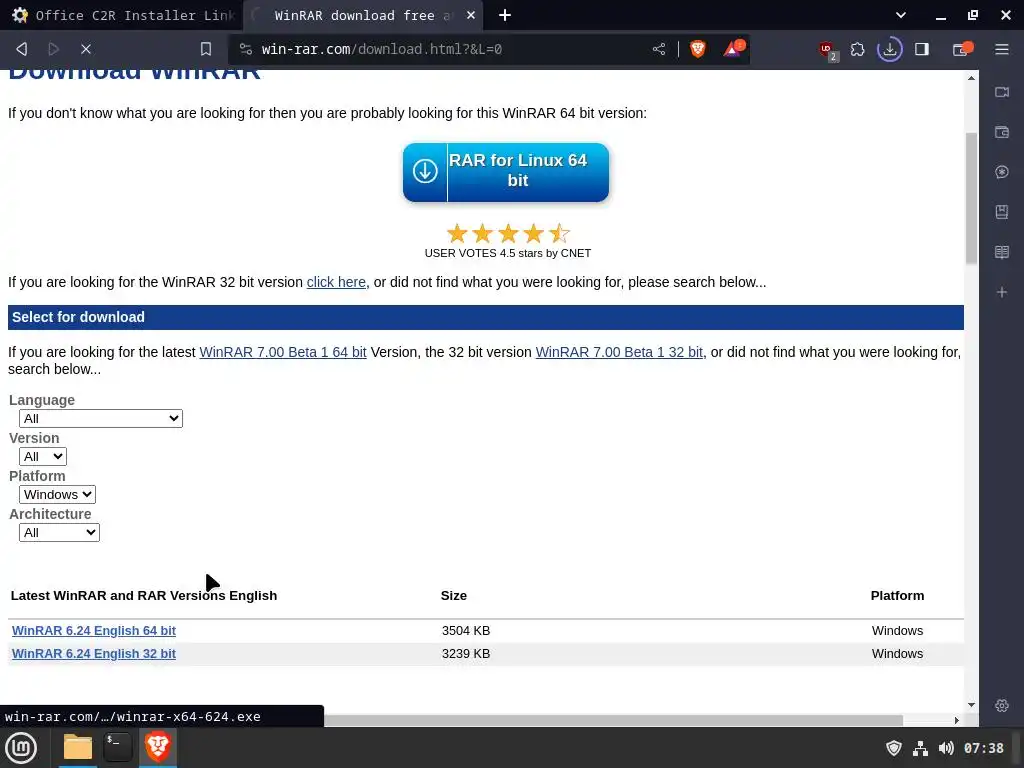Click 'USER VOTES 4.5 stars by CNET' text
The width and height of the screenshot is (1024, 768).
(x=507, y=253)
